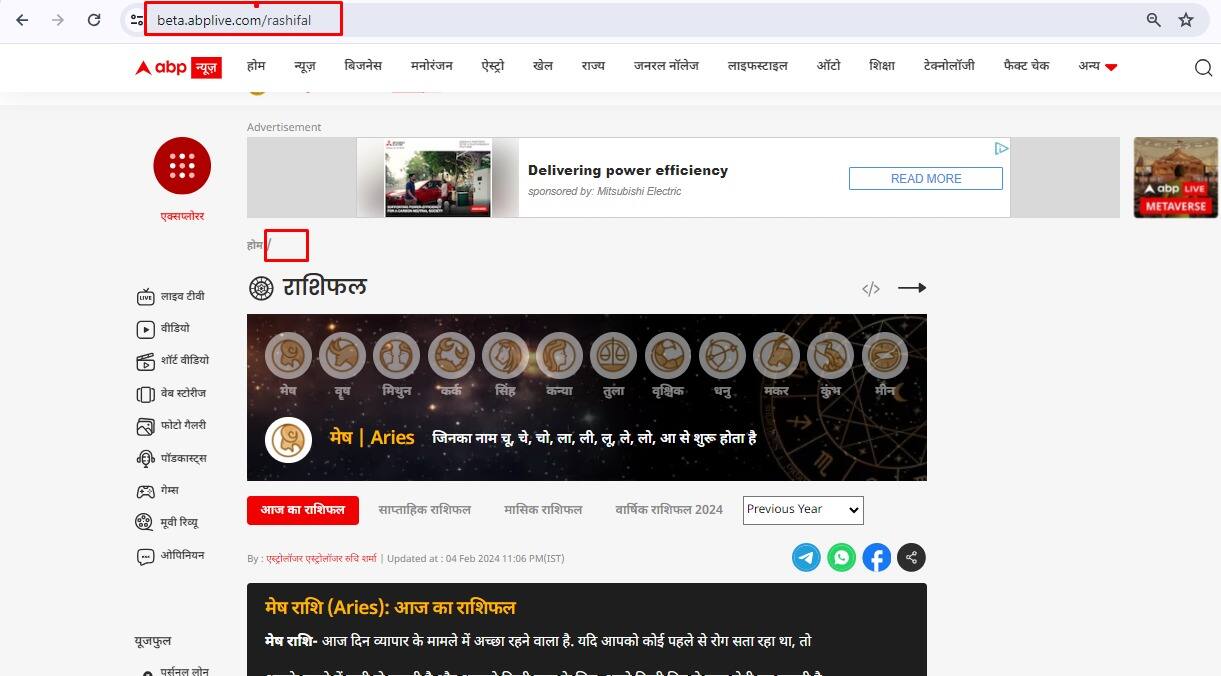Image resolution: width=1221 pixels, height=676 pixels.
Task: Select the Taurus (वृष) zodiac icon
Action: (342, 355)
